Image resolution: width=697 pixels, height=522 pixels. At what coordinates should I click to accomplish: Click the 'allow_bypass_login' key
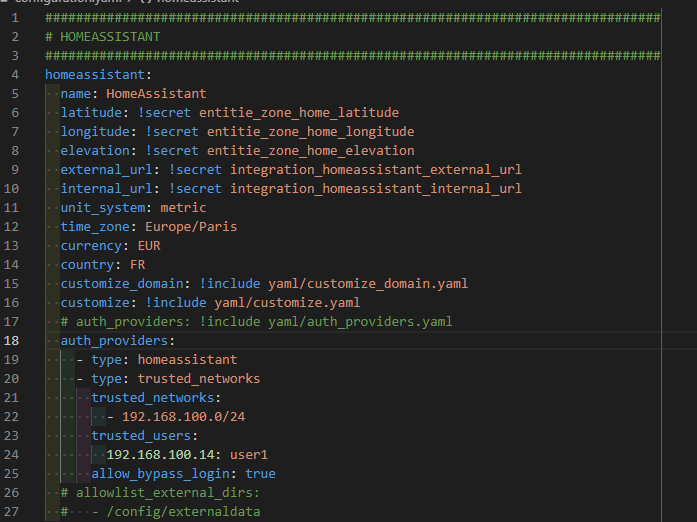(160, 474)
